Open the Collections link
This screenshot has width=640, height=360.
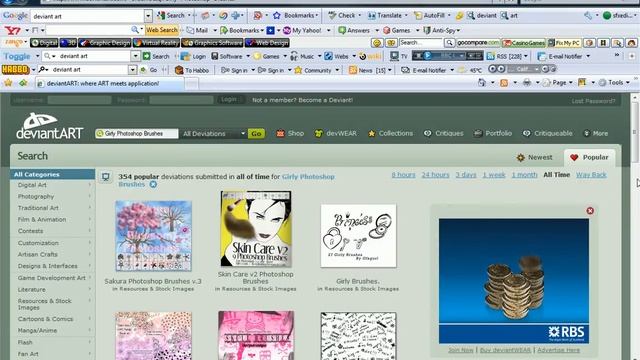(390, 133)
